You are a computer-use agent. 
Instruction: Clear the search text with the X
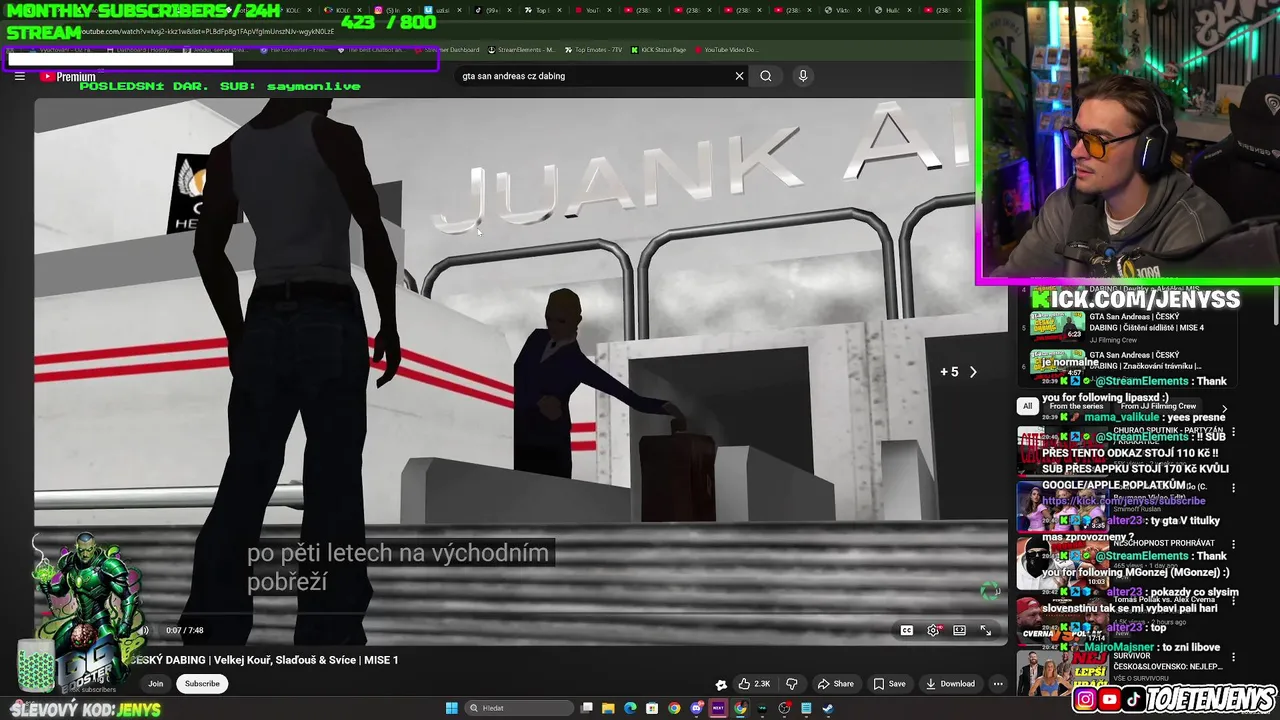739,76
